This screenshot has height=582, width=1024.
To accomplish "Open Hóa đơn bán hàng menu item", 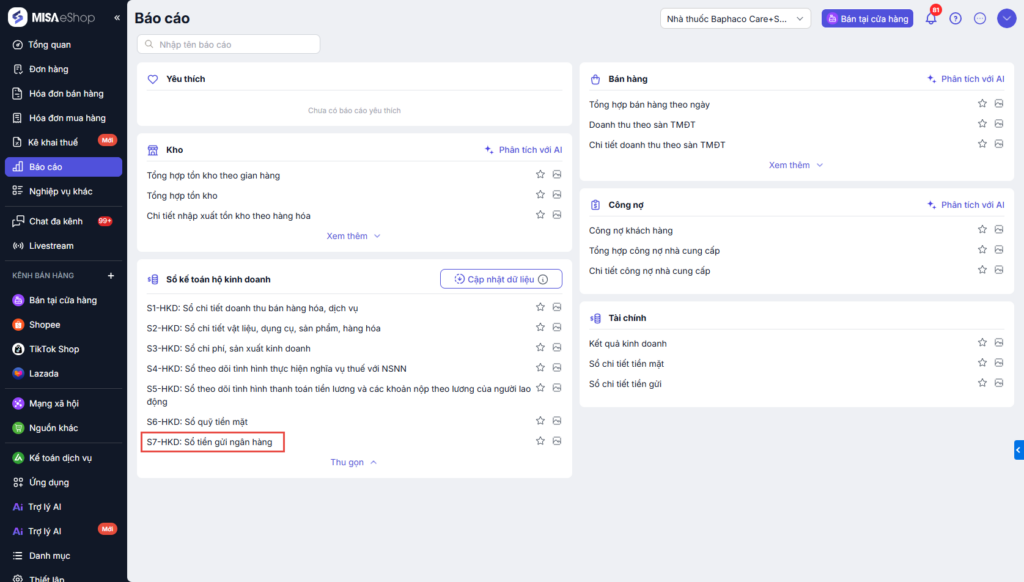I will click(65, 94).
